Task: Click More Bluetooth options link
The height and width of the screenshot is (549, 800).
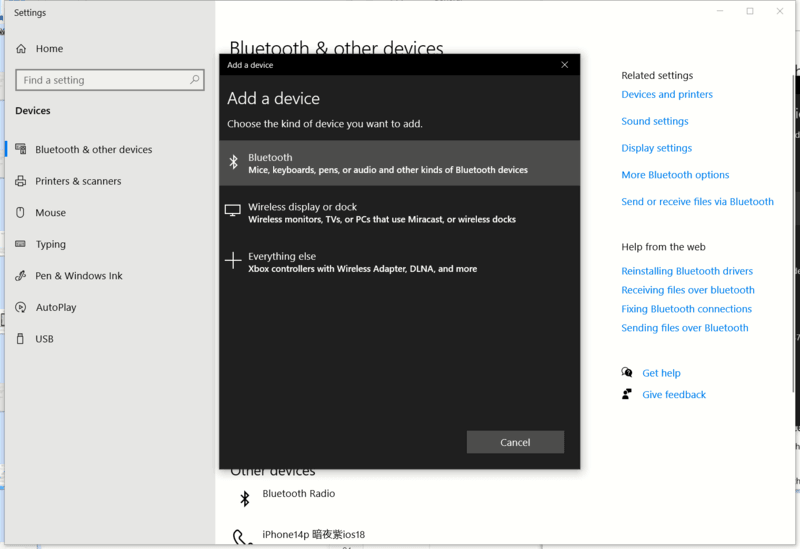Action: pos(675,175)
